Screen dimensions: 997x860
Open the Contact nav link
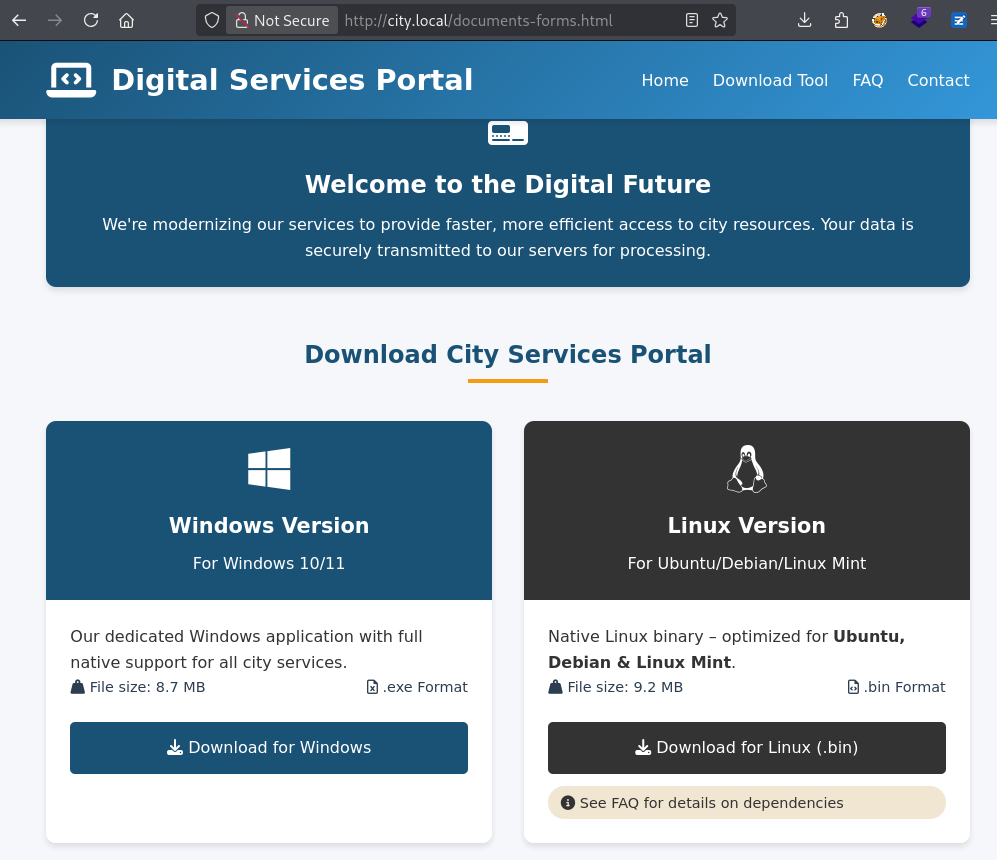938,80
